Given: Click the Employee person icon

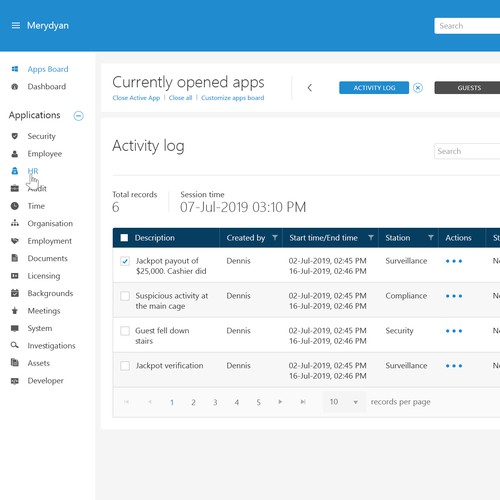Looking at the screenshot, I should click(15, 154).
